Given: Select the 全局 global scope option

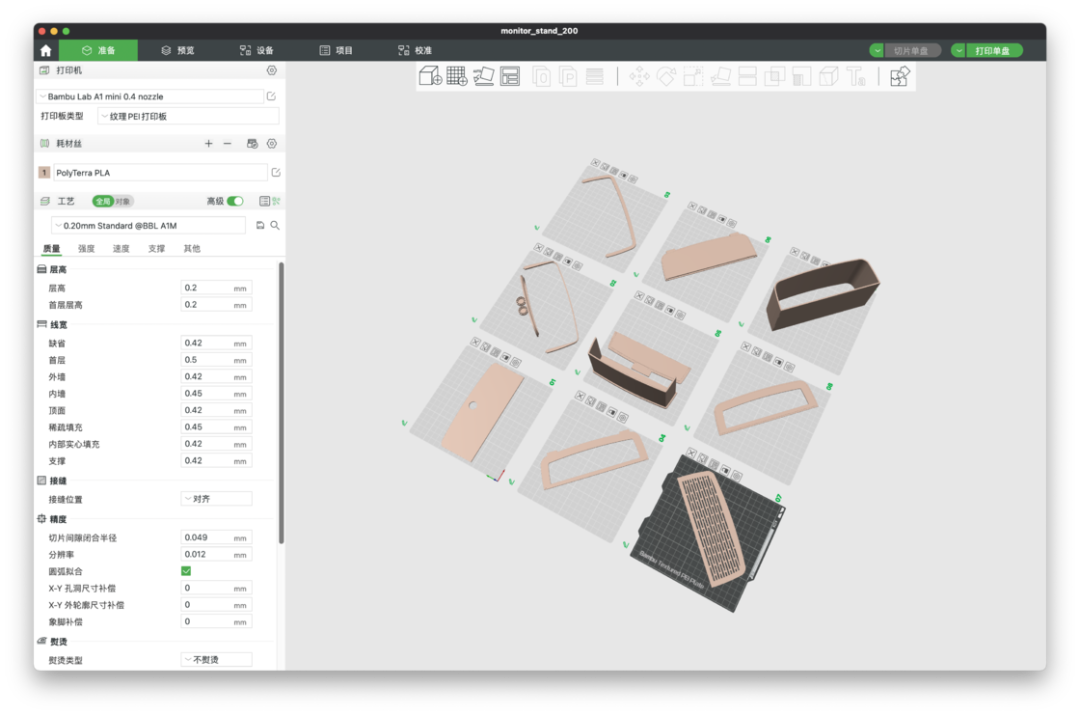Looking at the screenshot, I should coord(103,201).
